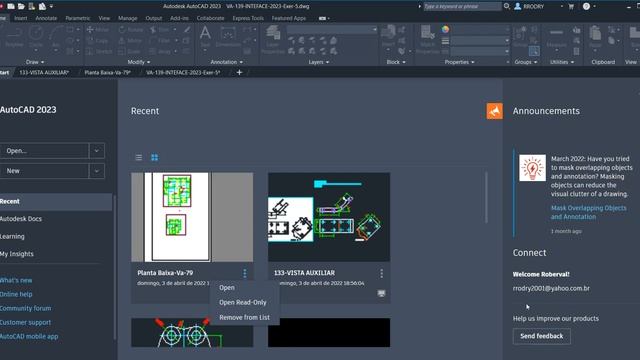This screenshot has width=640, height=360.
Task: Add a new drawing tab with plus
Action: click(239, 72)
